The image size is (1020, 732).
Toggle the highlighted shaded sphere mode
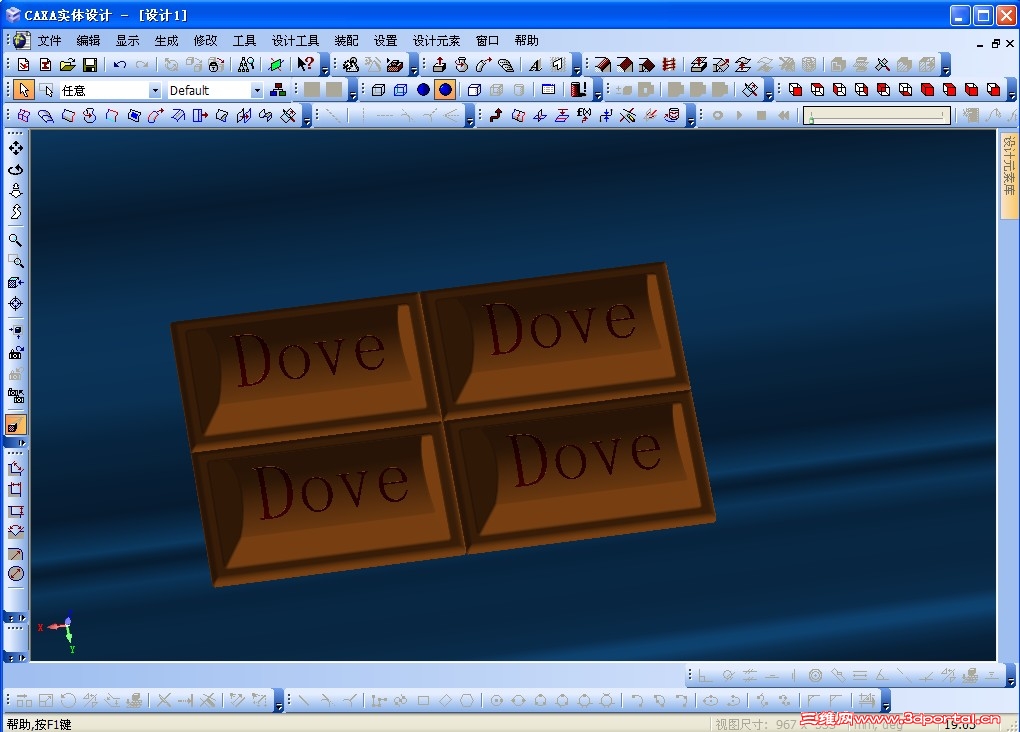point(445,90)
